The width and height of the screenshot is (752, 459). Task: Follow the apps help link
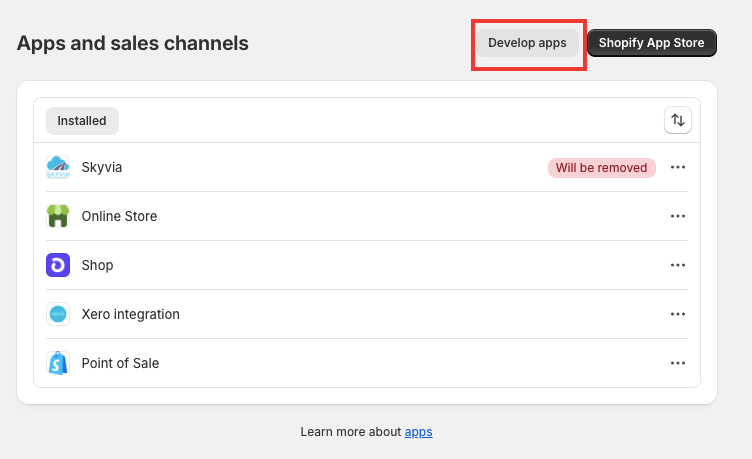pos(418,432)
